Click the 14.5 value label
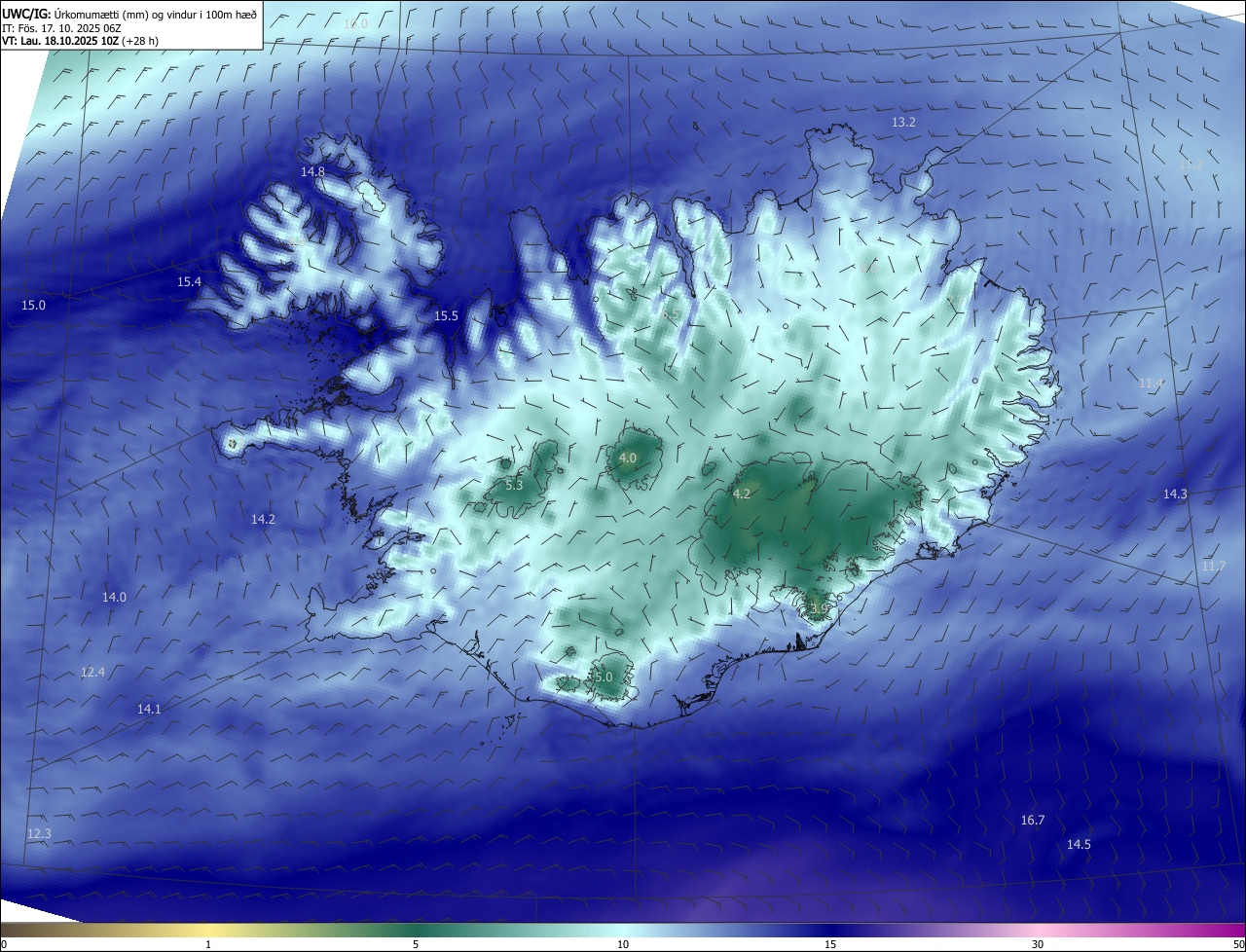Screen dimensions: 1246x952 point(1079,845)
